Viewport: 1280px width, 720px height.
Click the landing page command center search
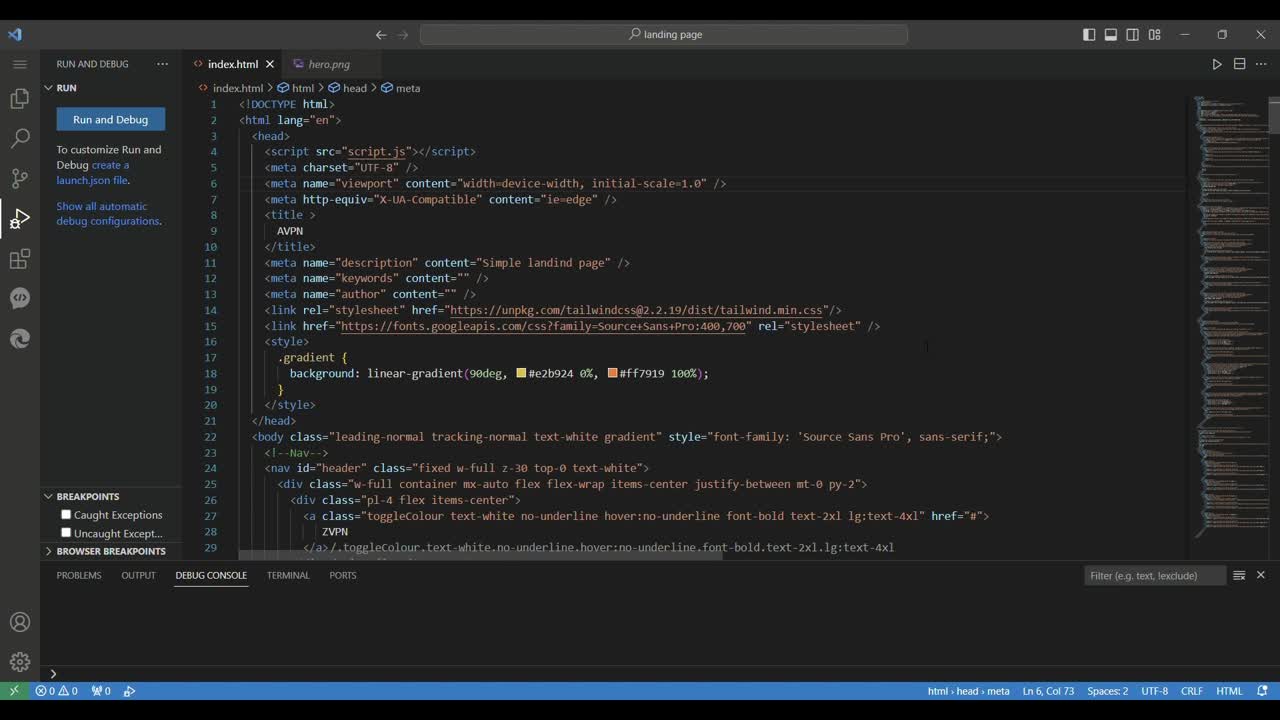(664, 34)
